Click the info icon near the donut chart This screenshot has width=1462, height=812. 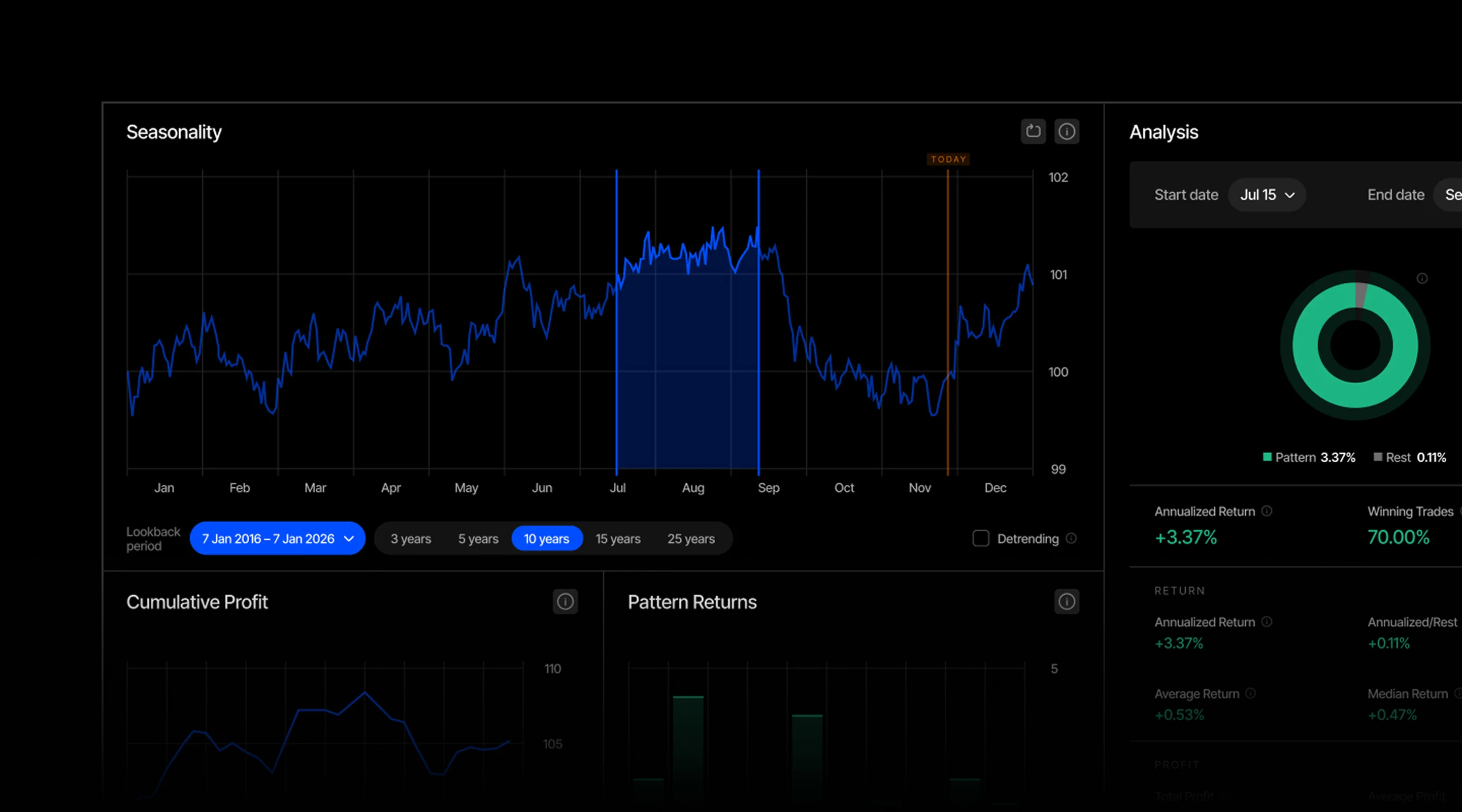click(x=1422, y=278)
